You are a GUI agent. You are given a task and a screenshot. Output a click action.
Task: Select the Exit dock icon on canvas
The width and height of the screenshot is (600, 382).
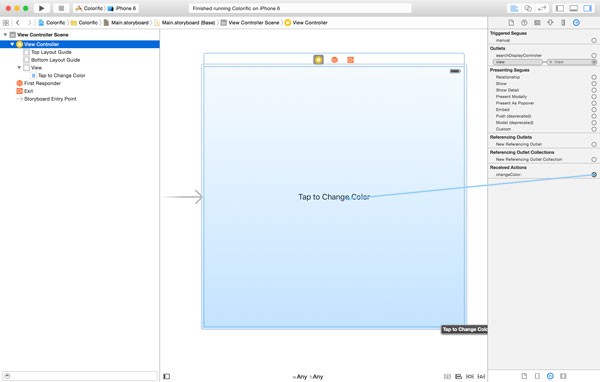click(350, 60)
